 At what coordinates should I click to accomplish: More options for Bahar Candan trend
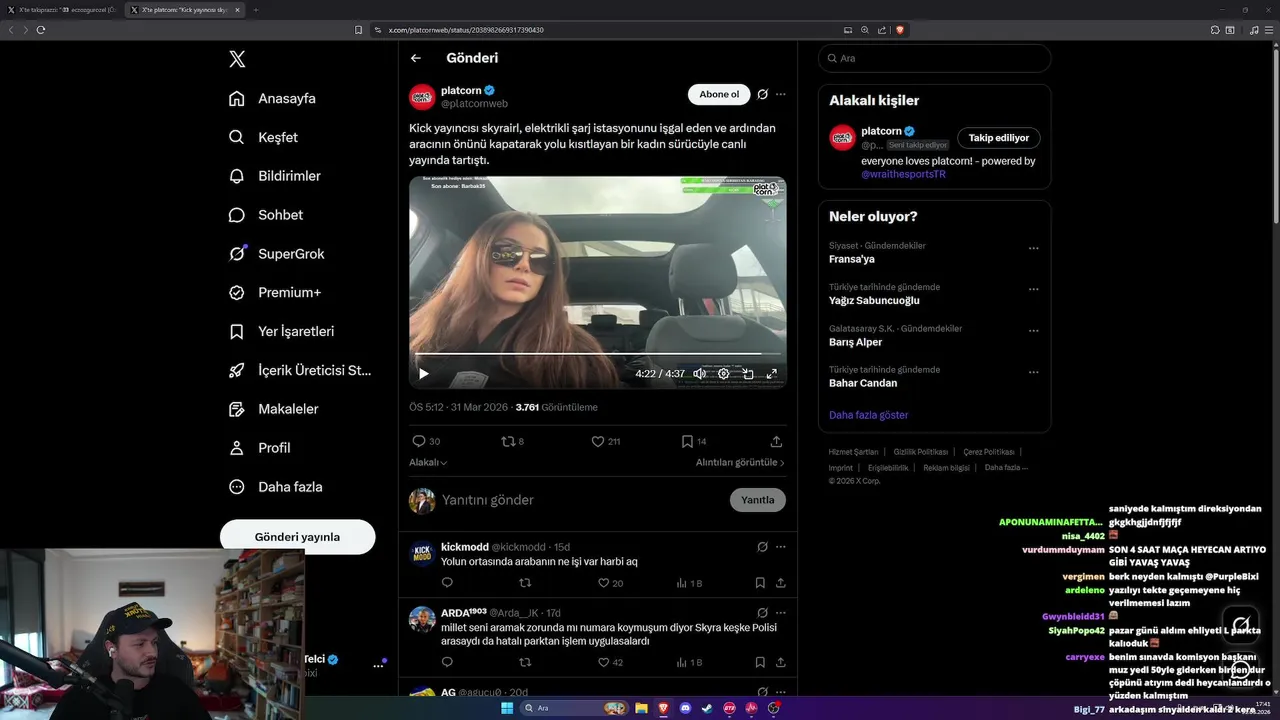click(1034, 372)
